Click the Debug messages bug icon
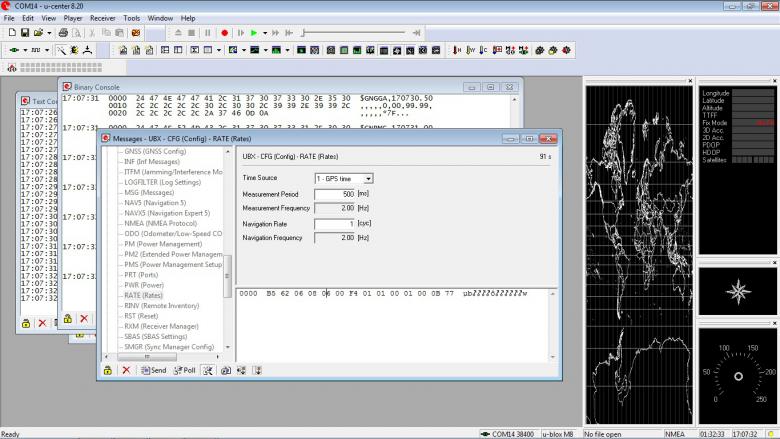780x439 pixels. (x=74, y=50)
